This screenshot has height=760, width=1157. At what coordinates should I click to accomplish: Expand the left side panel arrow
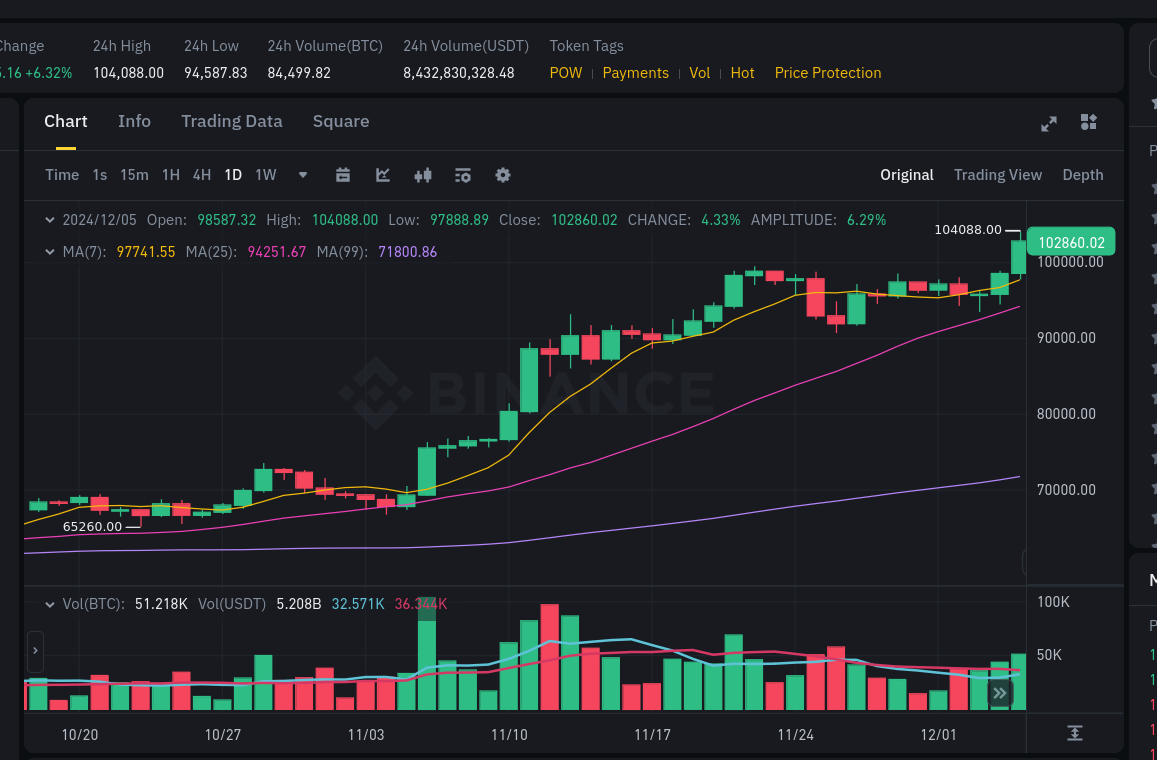click(x=35, y=651)
